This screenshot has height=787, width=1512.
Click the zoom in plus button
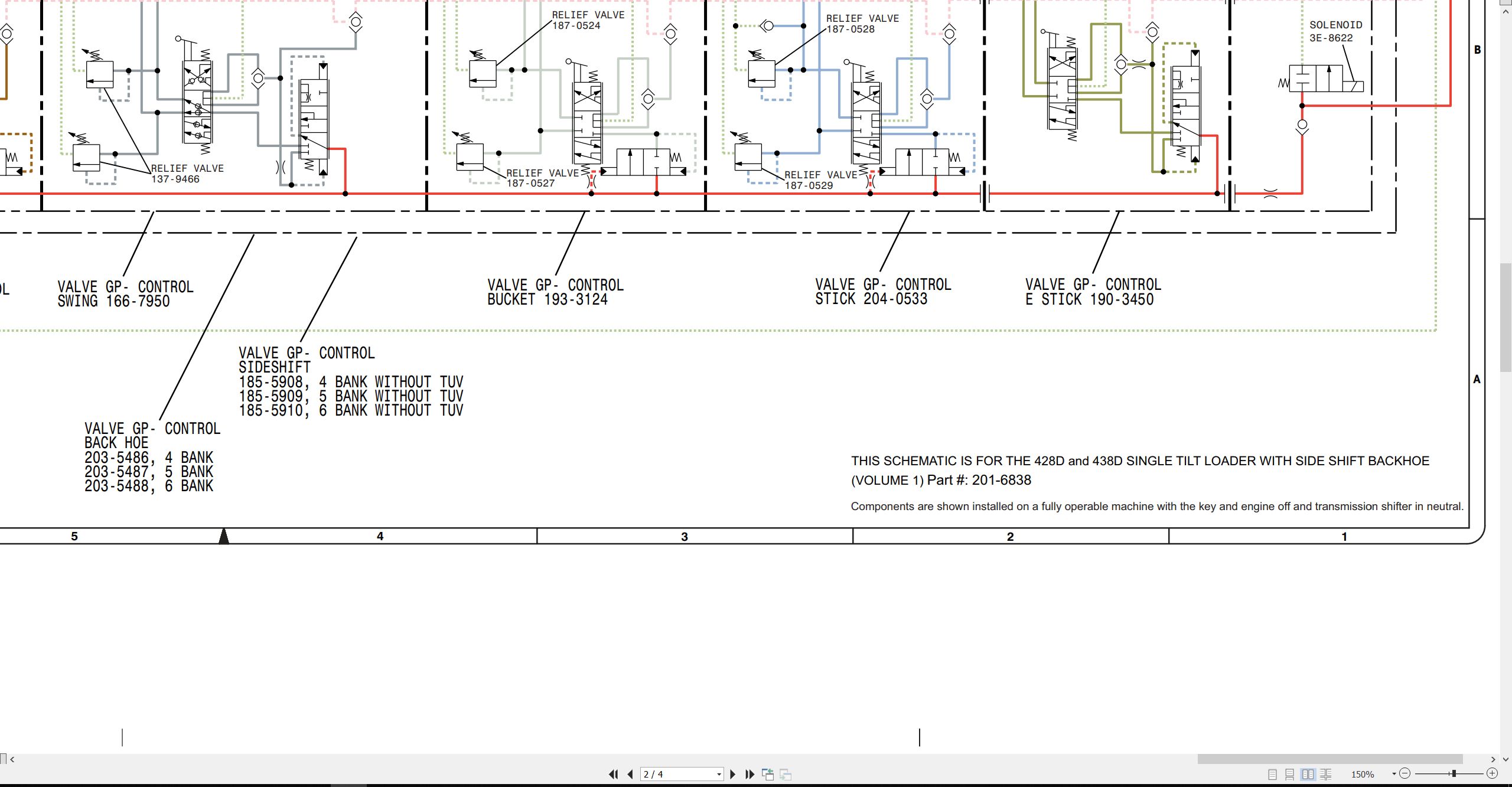(1492, 773)
